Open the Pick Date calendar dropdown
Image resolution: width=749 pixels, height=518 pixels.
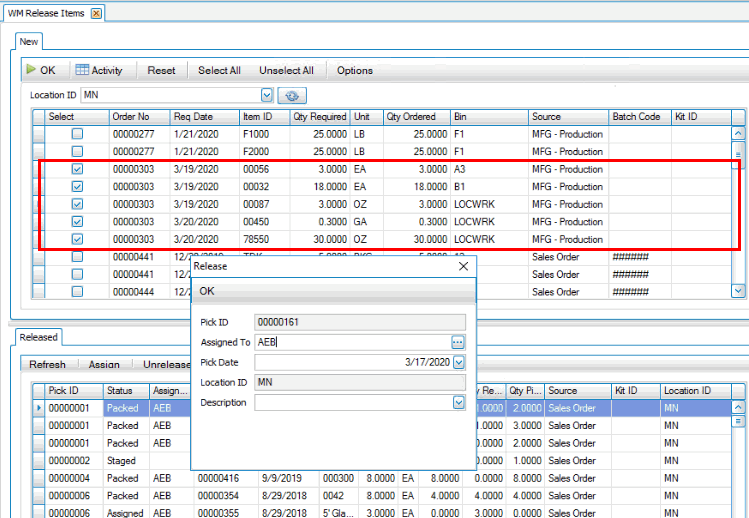pyautogui.click(x=459, y=362)
